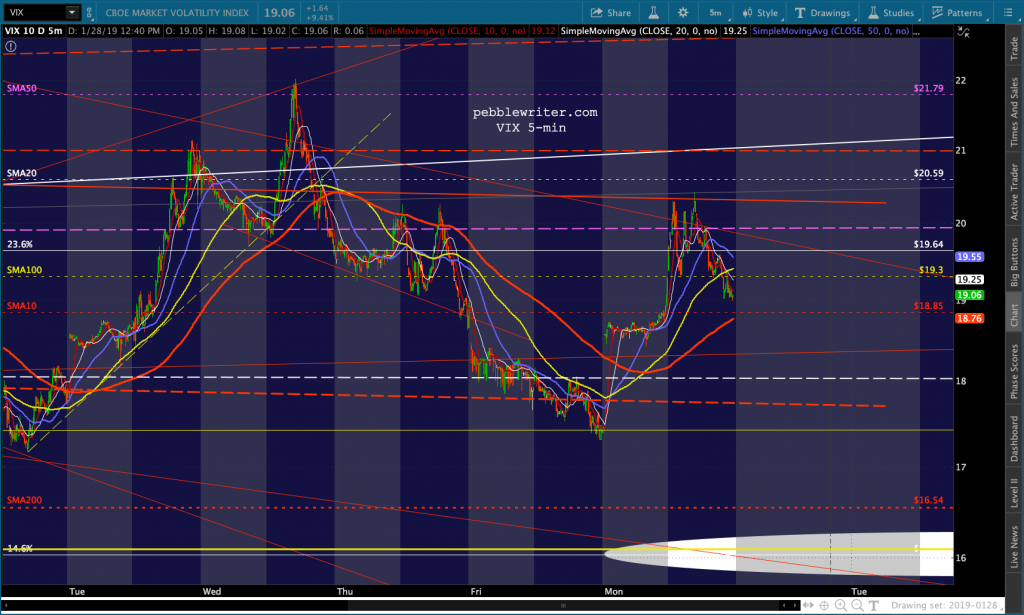Click the $21.79 price level label
The image size is (1024, 615).
coord(928,88)
